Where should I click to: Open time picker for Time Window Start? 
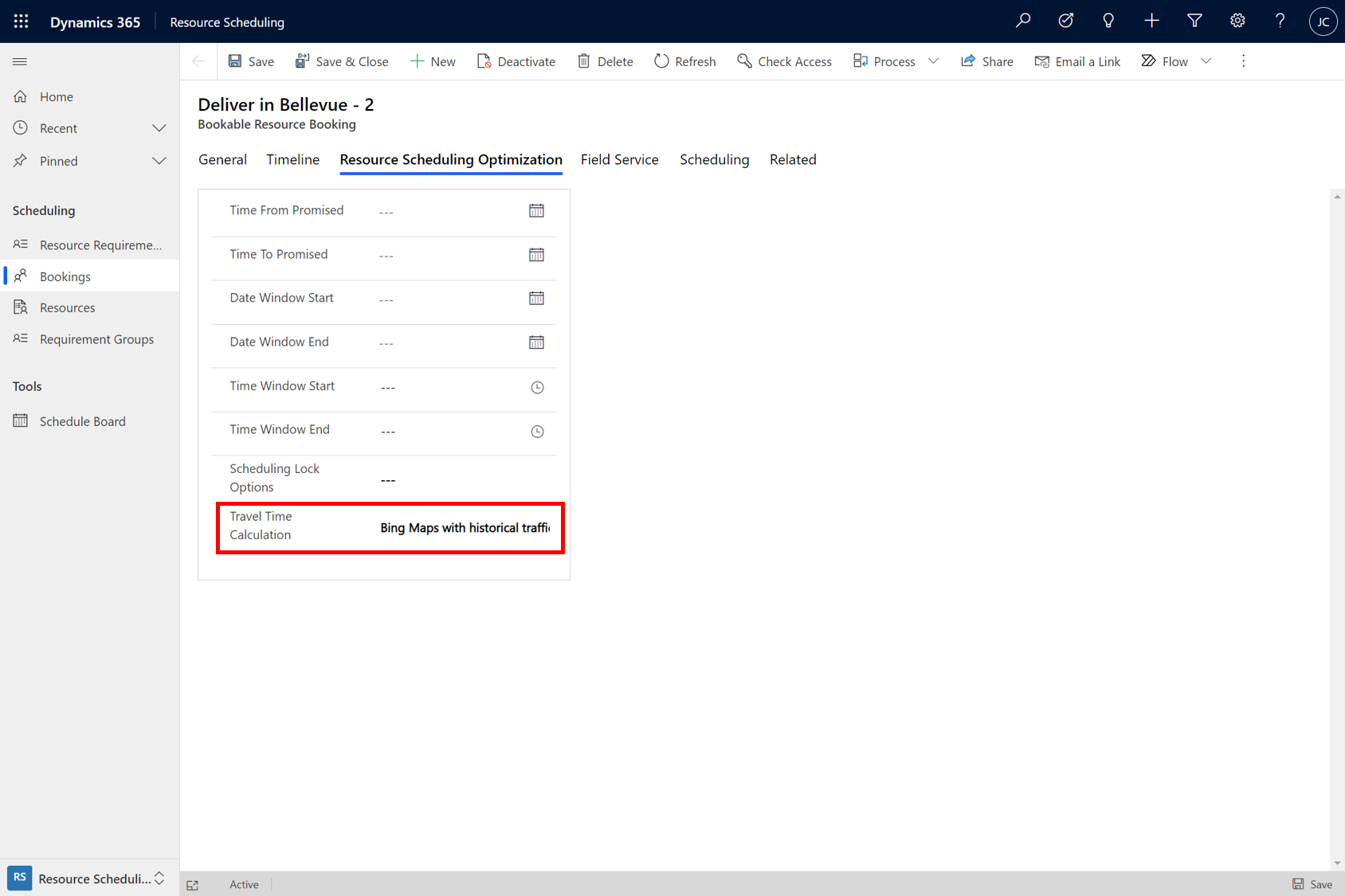[537, 387]
